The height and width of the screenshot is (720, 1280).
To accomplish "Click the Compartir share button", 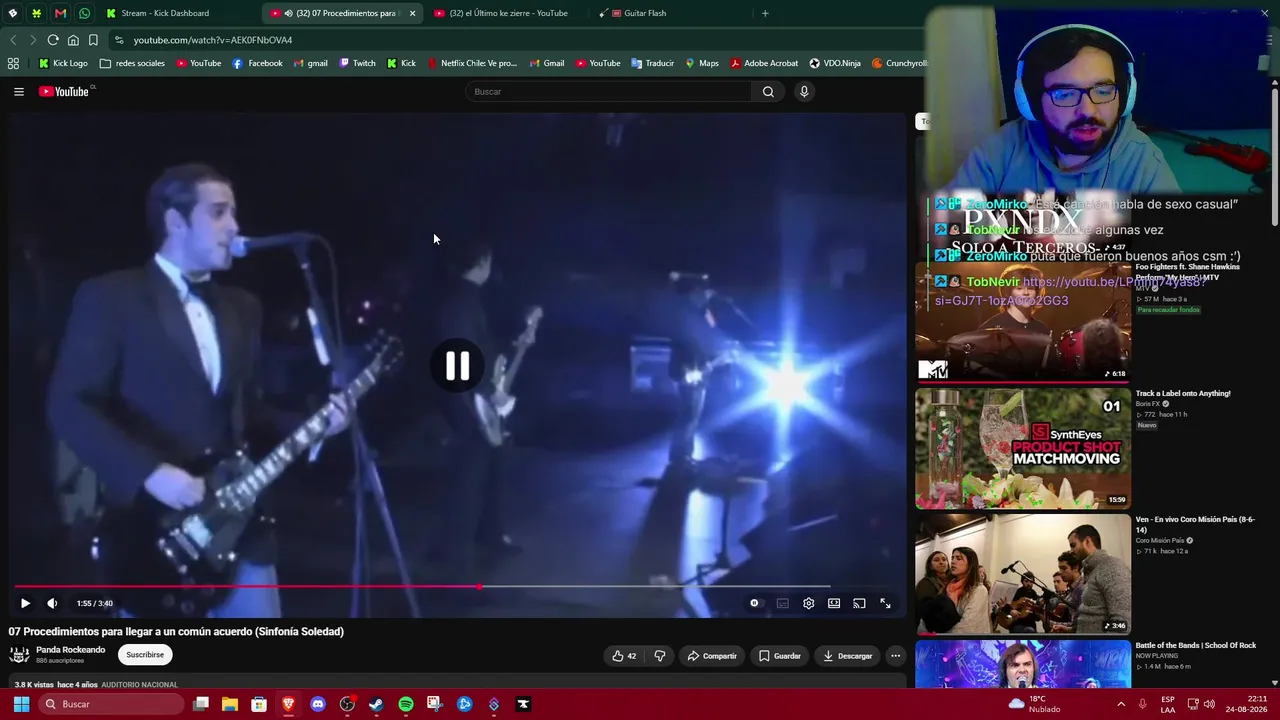I will 712,656.
